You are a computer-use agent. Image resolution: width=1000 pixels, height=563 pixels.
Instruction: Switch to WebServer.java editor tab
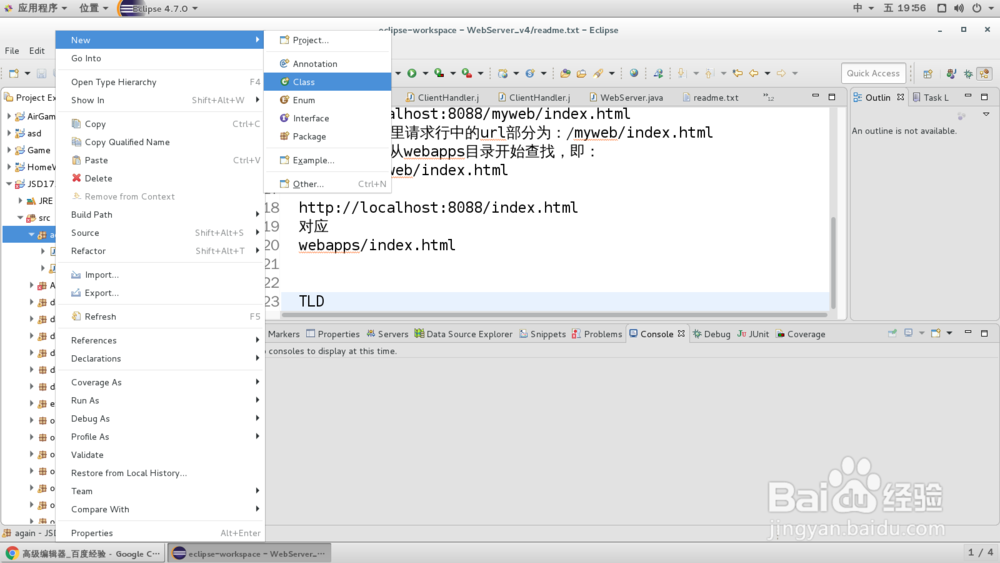pyautogui.click(x=626, y=98)
